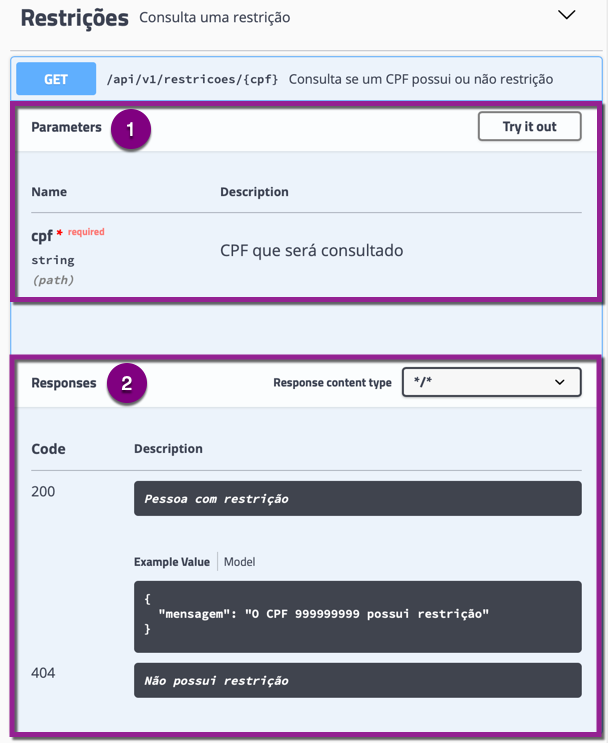This screenshot has width=608, height=743.
Task: Click the Pessoa com restrição description box
Action: coord(358,498)
